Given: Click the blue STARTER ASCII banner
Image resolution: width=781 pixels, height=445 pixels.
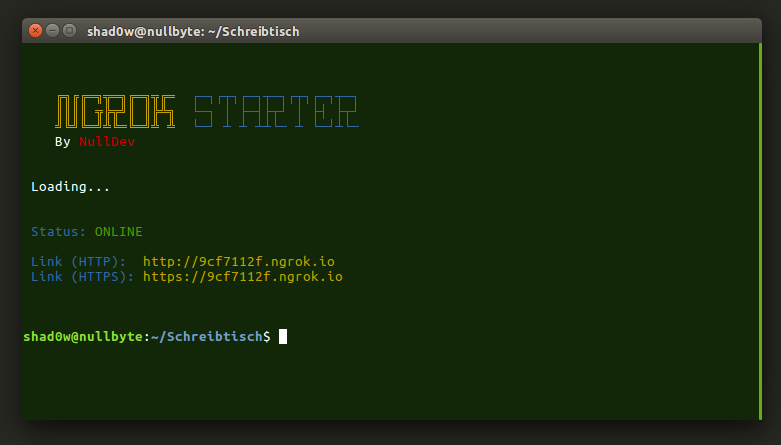Looking at the screenshot, I should coord(276,112).
